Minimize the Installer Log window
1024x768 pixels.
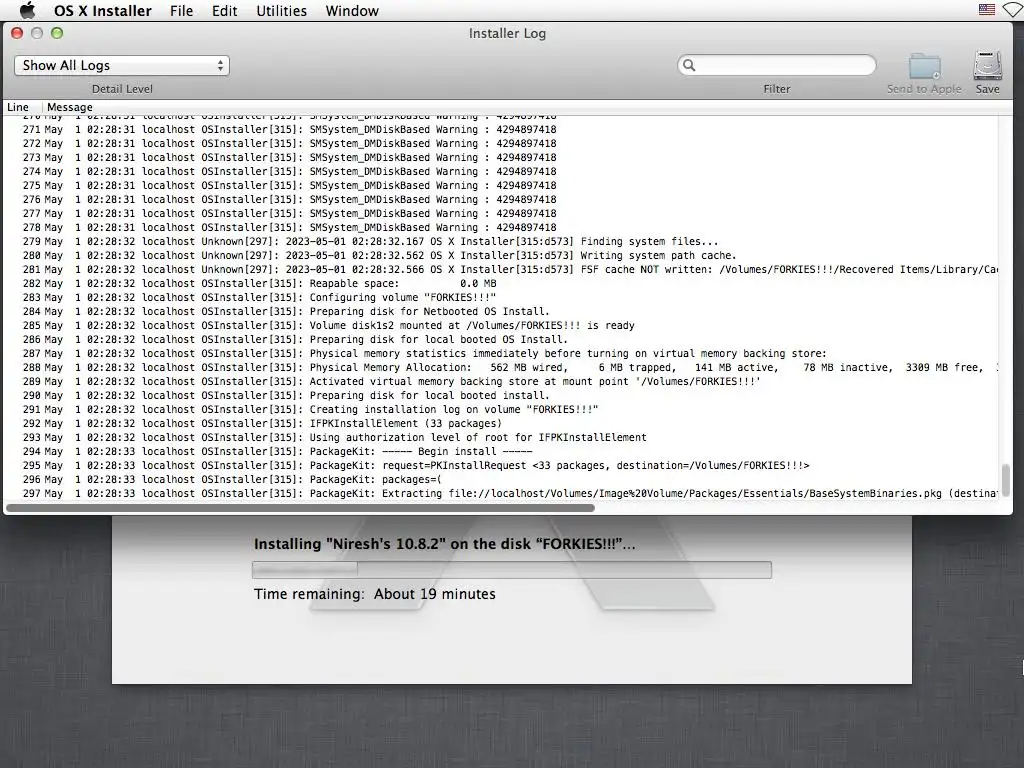(37, 33)
